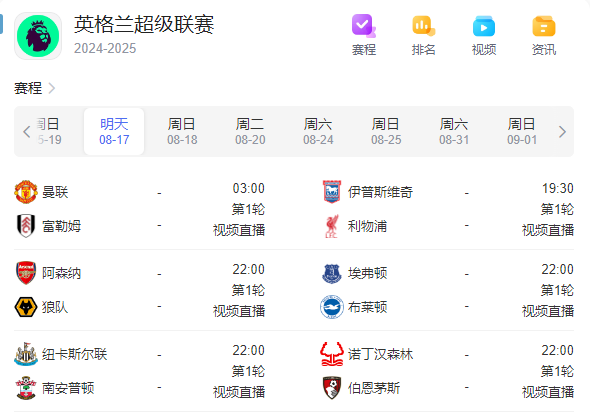
Task: Click team name 利物浦
Action: click(367, 226)
